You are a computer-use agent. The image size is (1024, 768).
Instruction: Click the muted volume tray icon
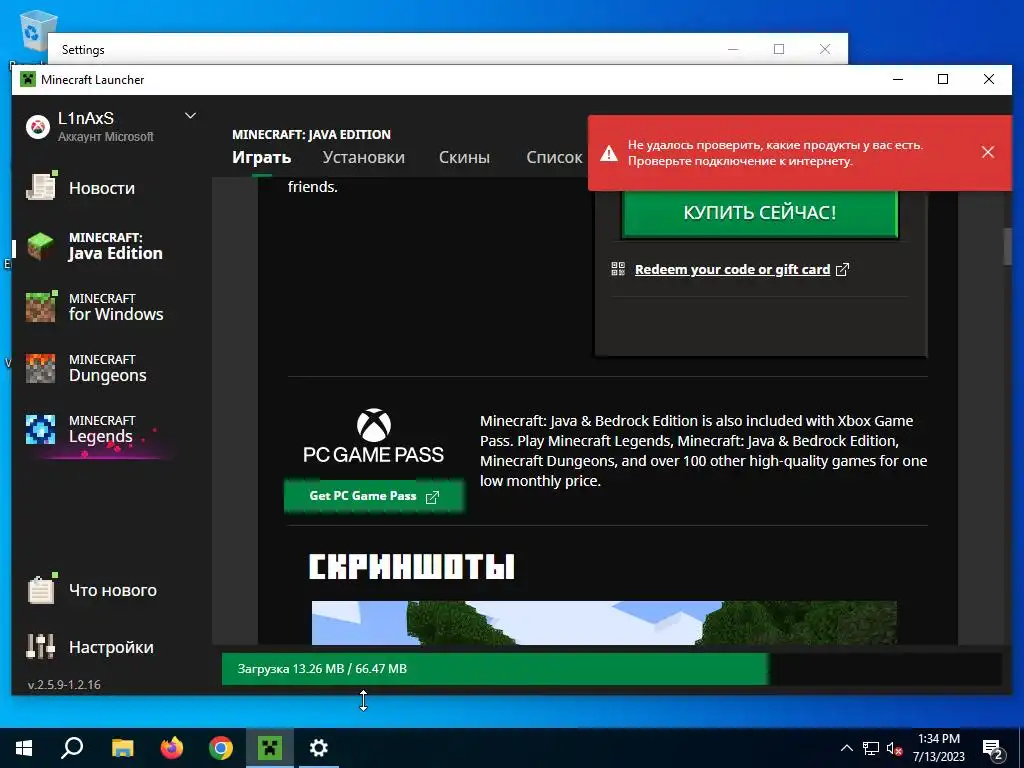(x=894, y=748)
